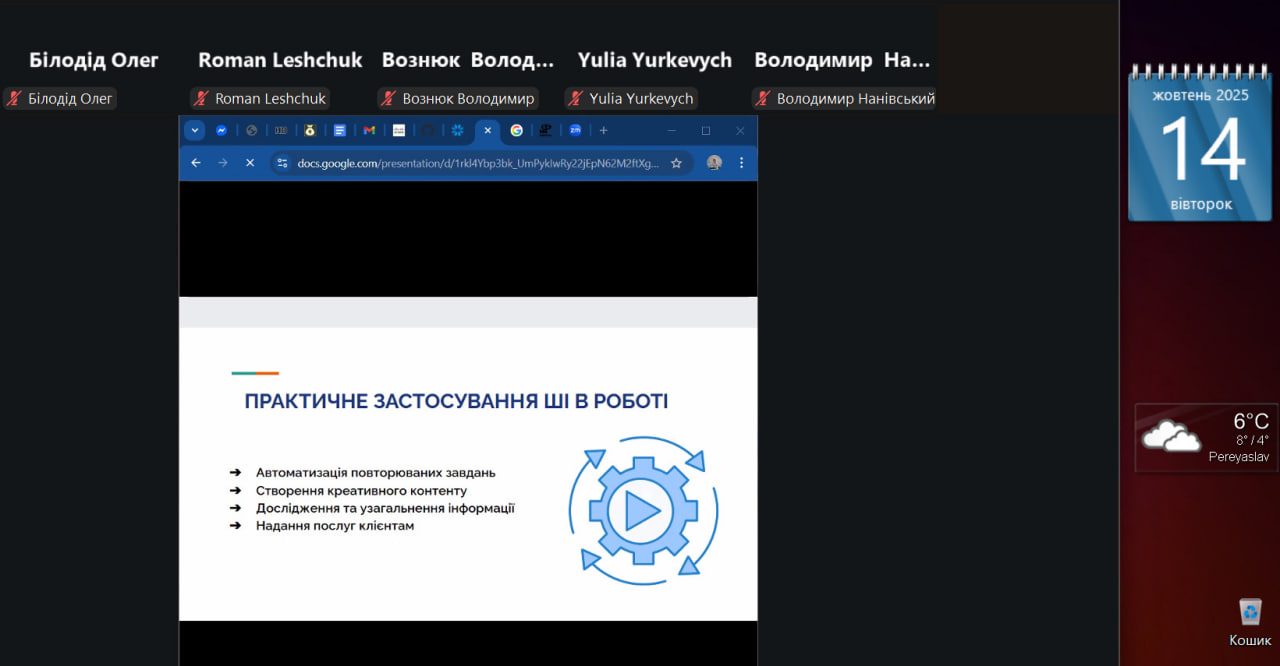Bookmark this page with star icon

676,163
